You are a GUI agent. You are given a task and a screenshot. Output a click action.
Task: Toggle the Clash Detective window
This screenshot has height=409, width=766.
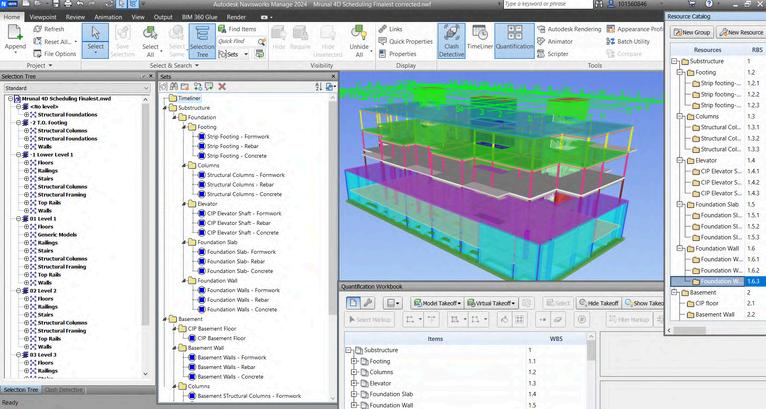(451, 41)
